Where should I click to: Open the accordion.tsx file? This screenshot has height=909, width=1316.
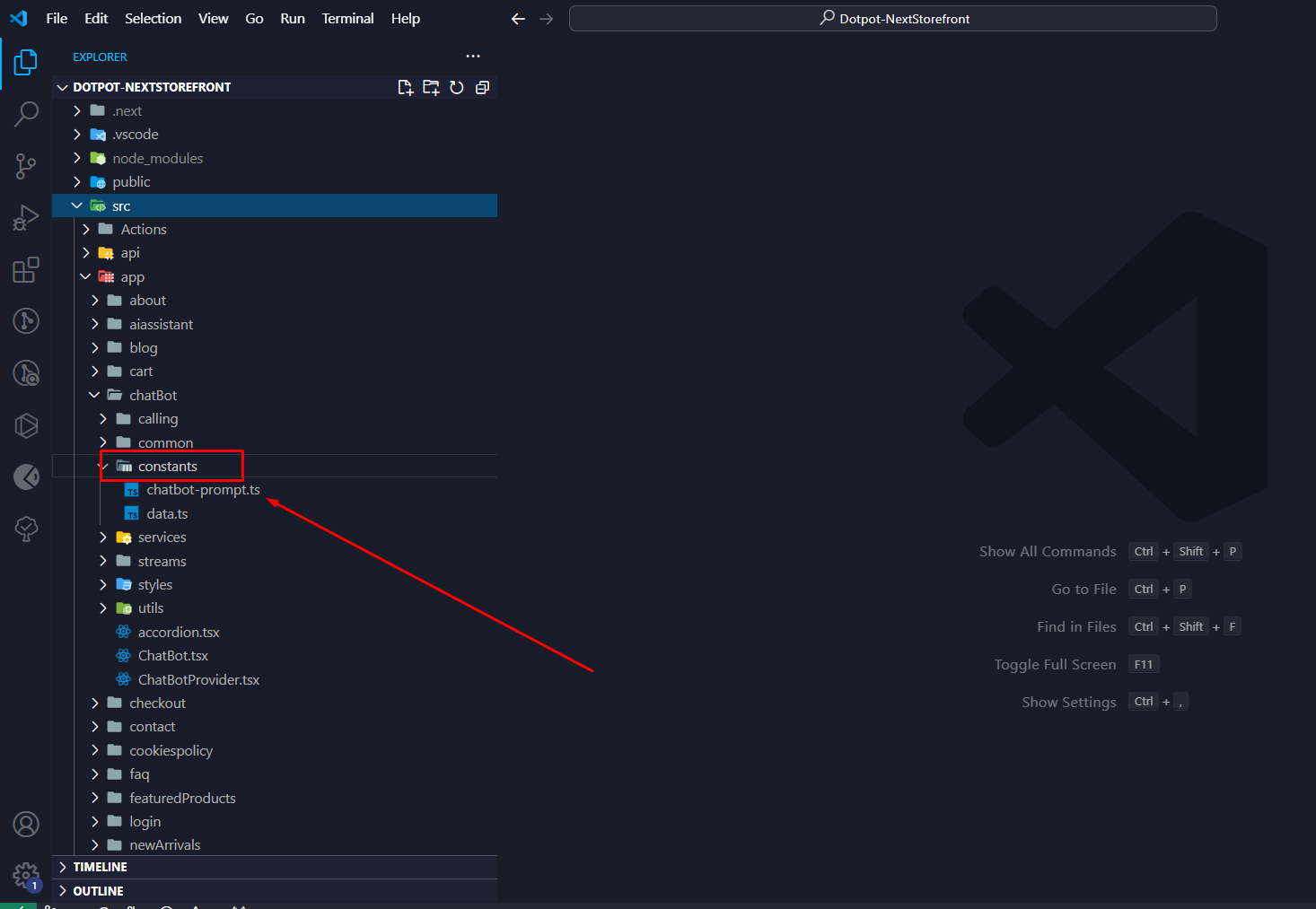click(x=275, y=633)
